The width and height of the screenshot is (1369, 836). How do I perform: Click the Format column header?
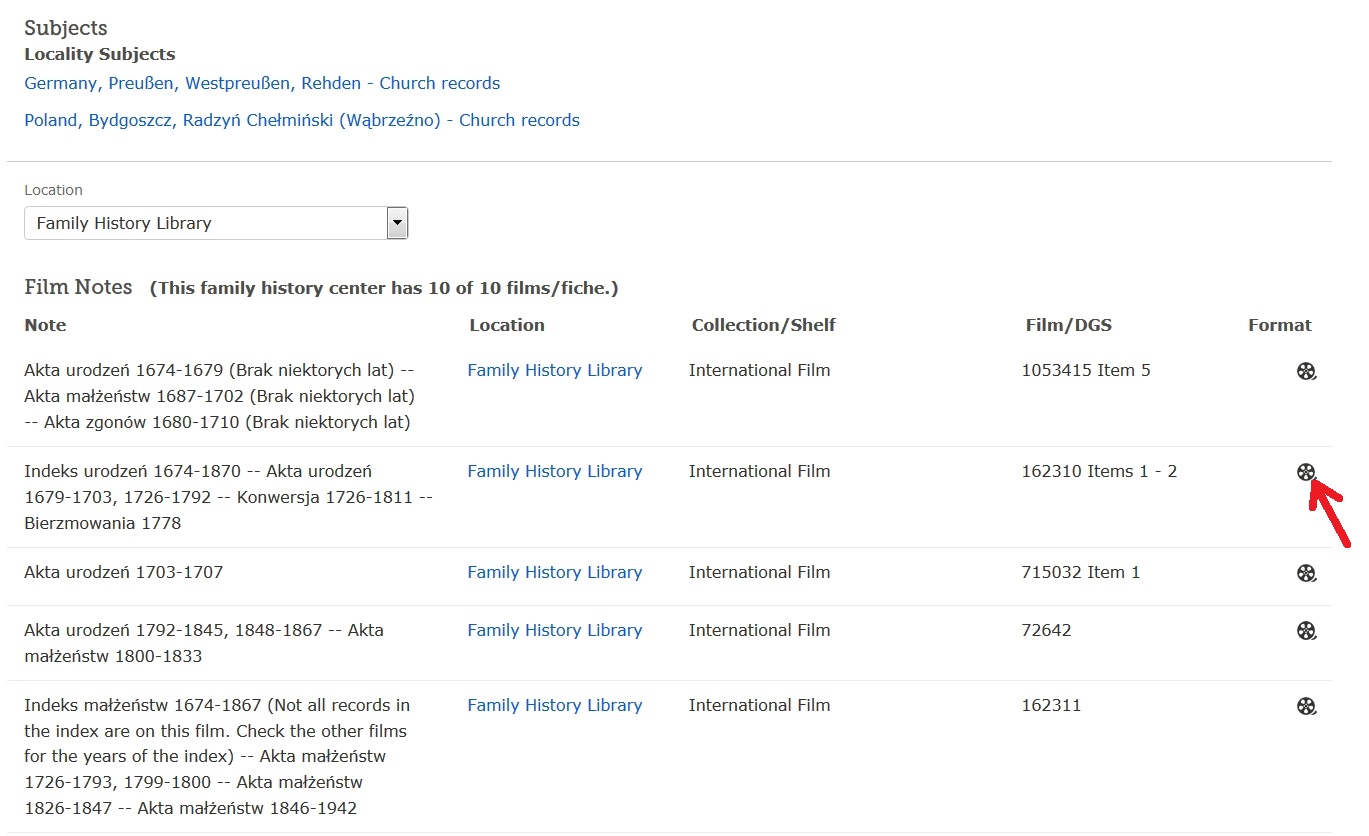[1279, 325]
